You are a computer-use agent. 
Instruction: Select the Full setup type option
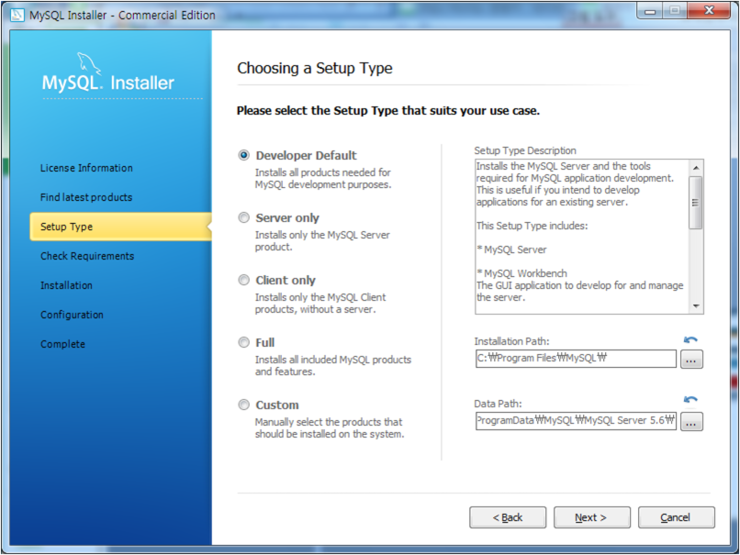click(244, 342)
